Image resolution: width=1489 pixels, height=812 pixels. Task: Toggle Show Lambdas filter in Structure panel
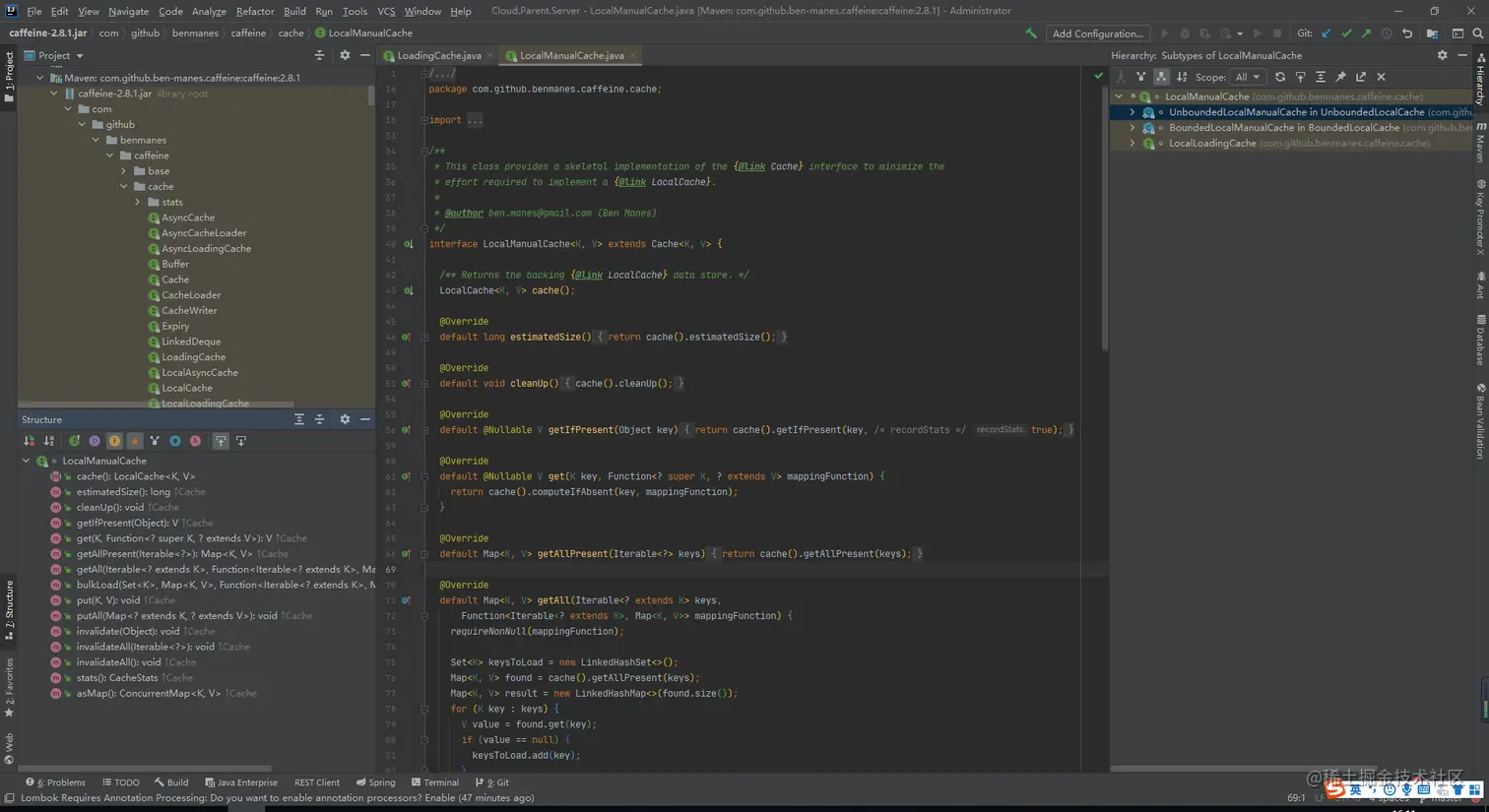click(195, 441)
